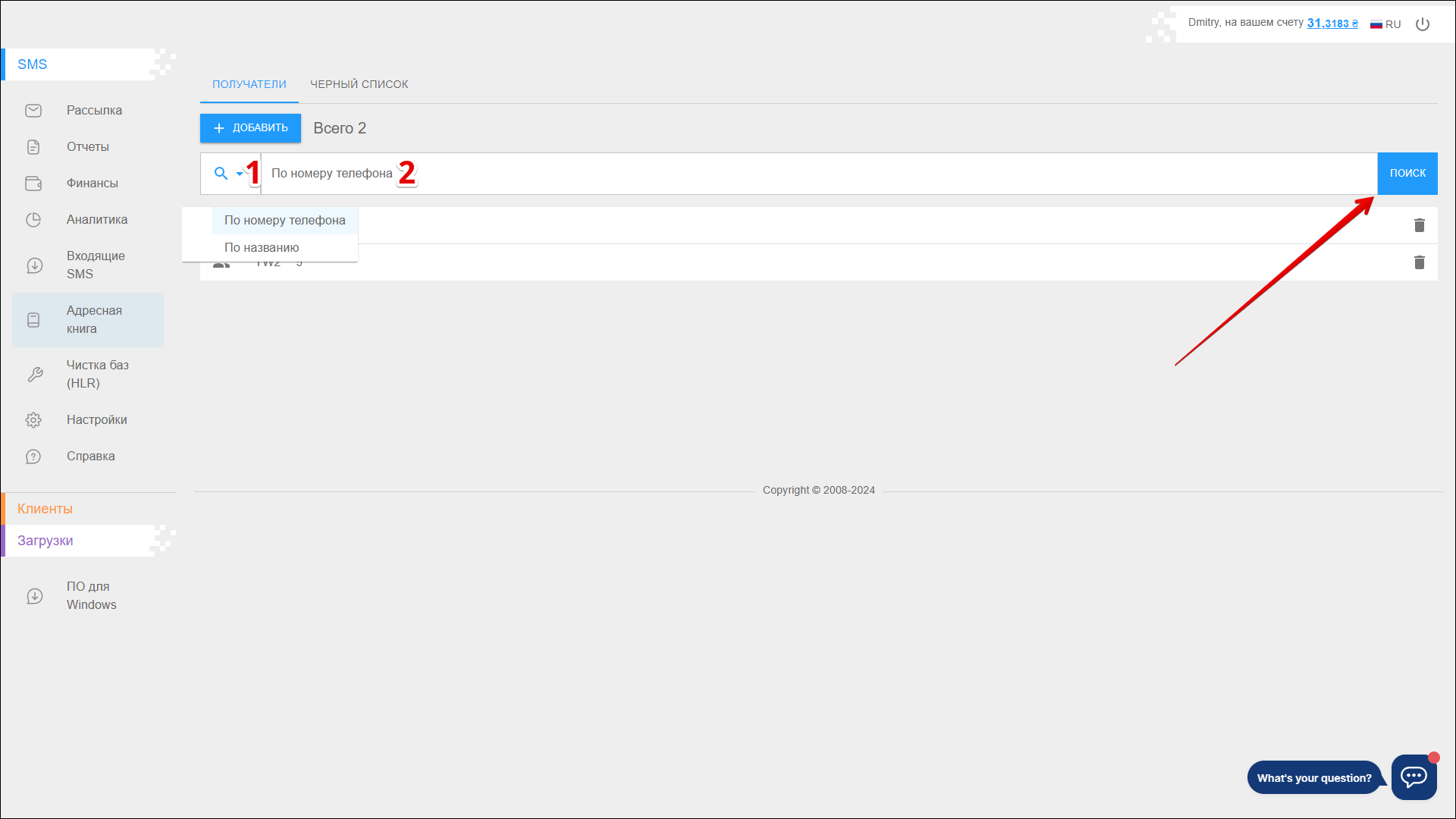Viewport: 1456px width, 819px height.
Task: Open Отчеты document icon in sidebar
Action: pyautogui.click(x=33, y=147)
